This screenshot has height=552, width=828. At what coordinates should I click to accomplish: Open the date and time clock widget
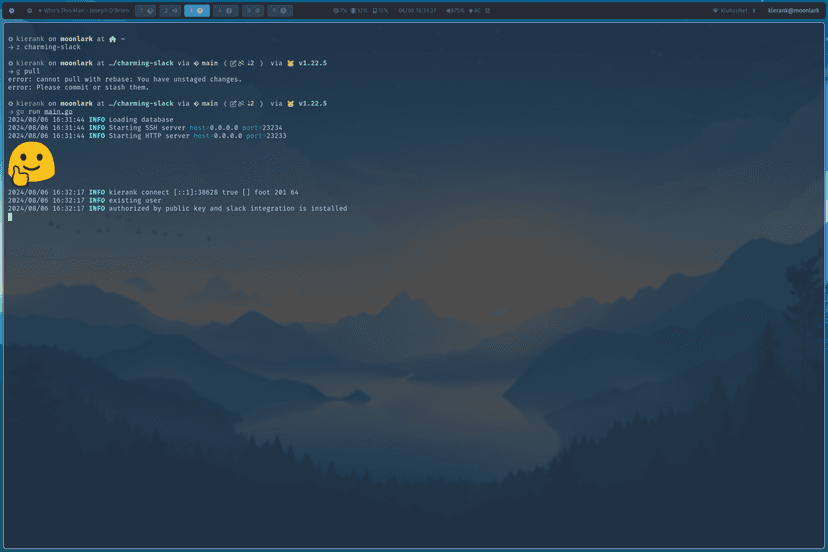(x=417, y=10)
